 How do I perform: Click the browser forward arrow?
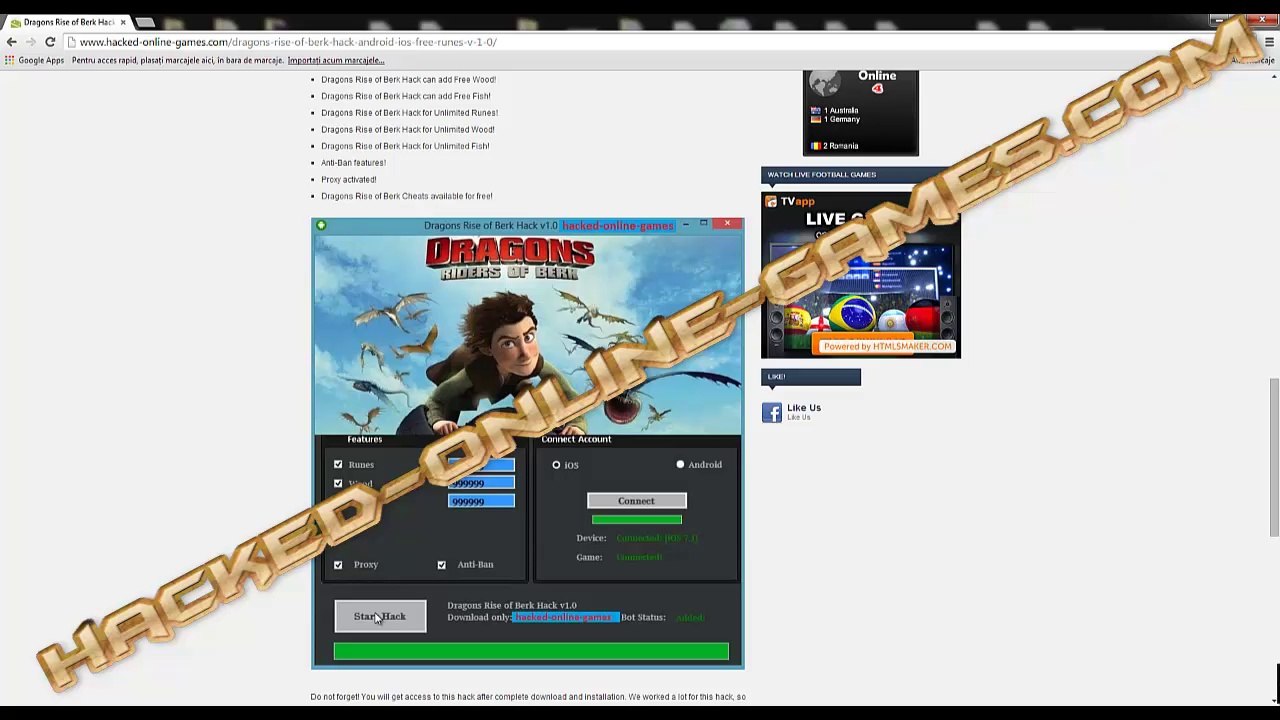pos(30,42)
